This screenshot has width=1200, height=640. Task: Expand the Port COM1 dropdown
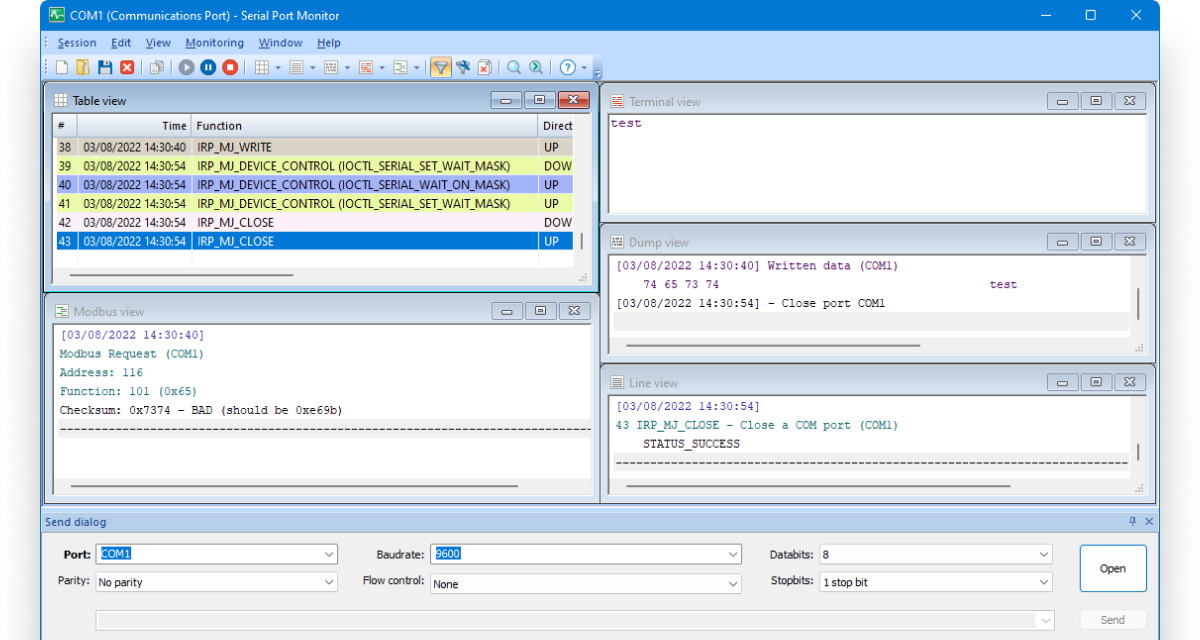[x=330, y=554]
